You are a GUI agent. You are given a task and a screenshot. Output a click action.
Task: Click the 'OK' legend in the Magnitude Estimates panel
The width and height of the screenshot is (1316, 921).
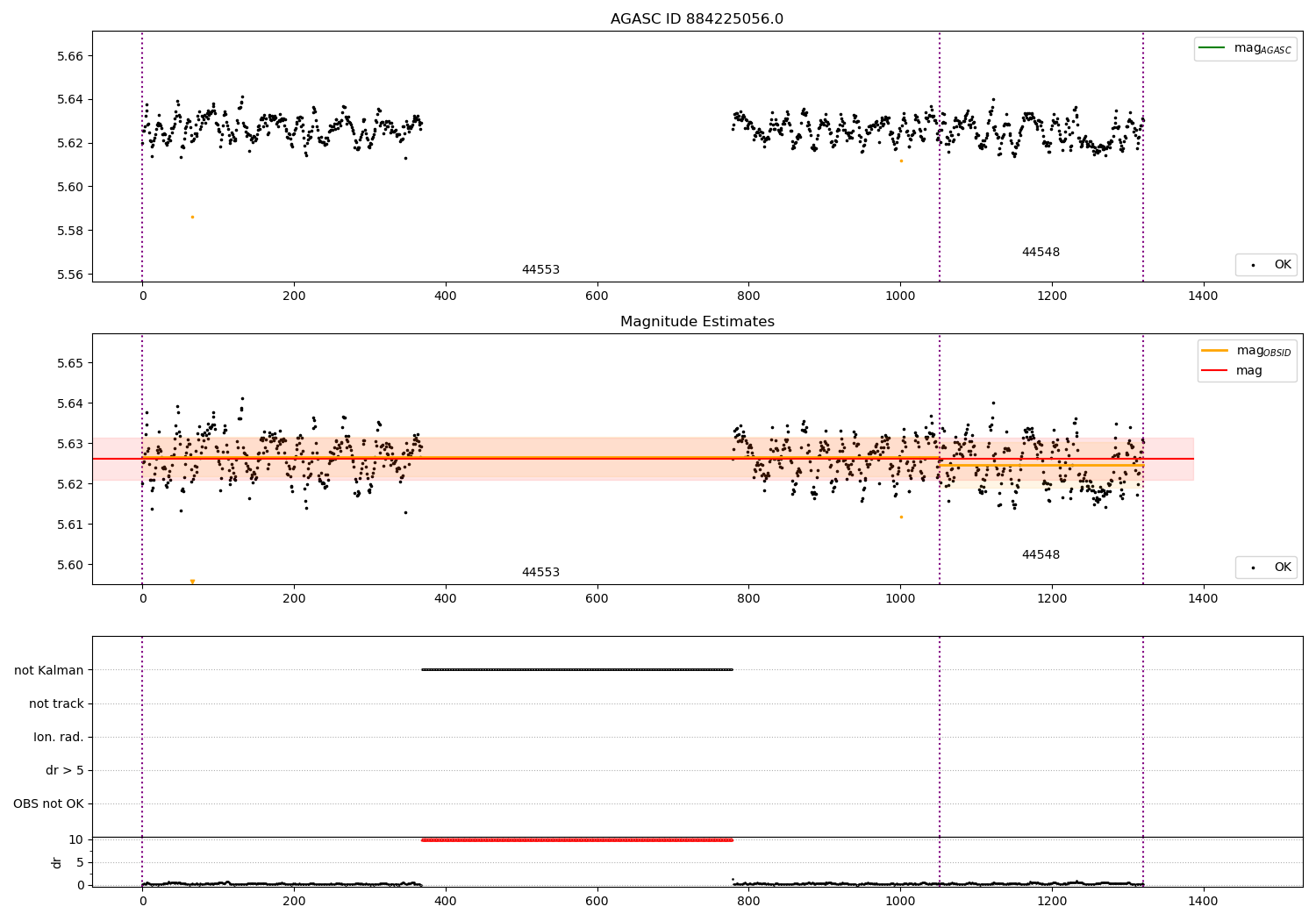click(1266, 568)
